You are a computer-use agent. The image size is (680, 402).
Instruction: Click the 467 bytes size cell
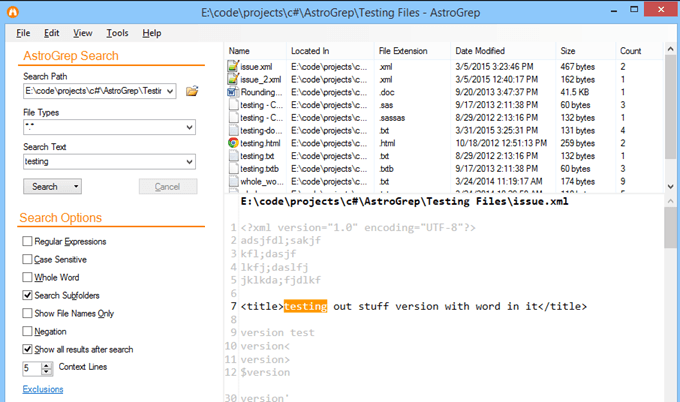[x=577, y=67]
